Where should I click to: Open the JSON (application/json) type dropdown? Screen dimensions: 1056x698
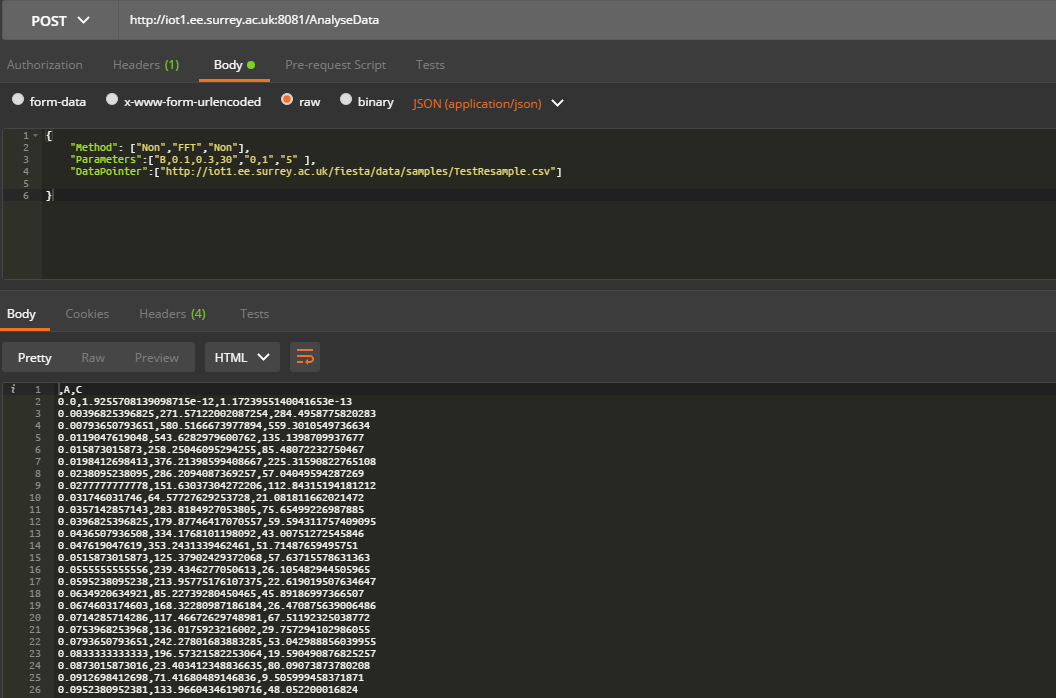[x=488, y=104]
